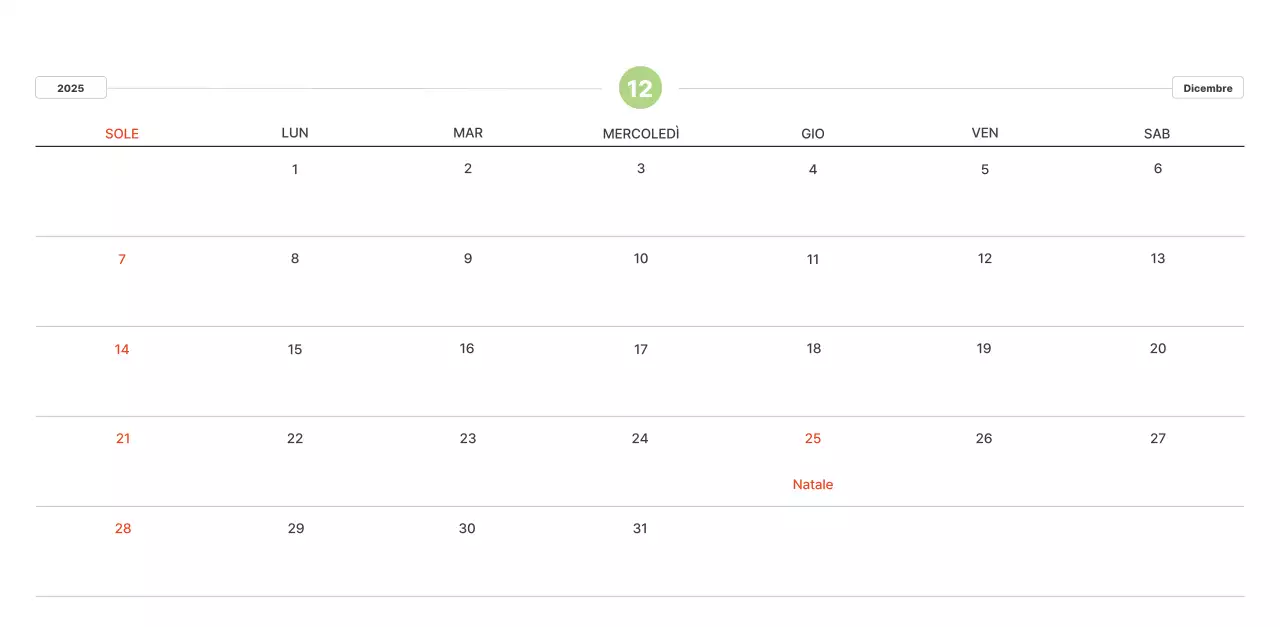Choose day 14 in red
Viewport: 1280px width, 627px height.
tap(122, 349)
